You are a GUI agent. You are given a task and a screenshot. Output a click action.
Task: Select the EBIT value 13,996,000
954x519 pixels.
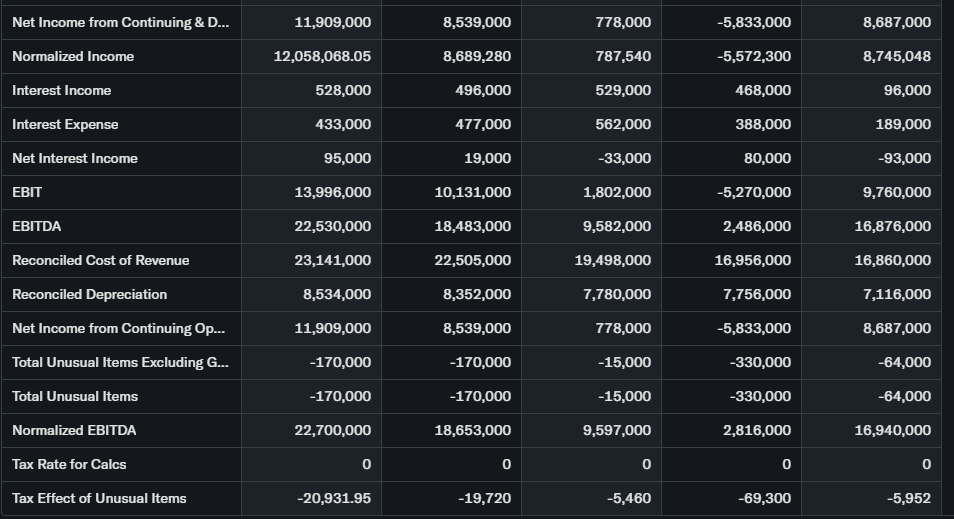click(332, 192)
